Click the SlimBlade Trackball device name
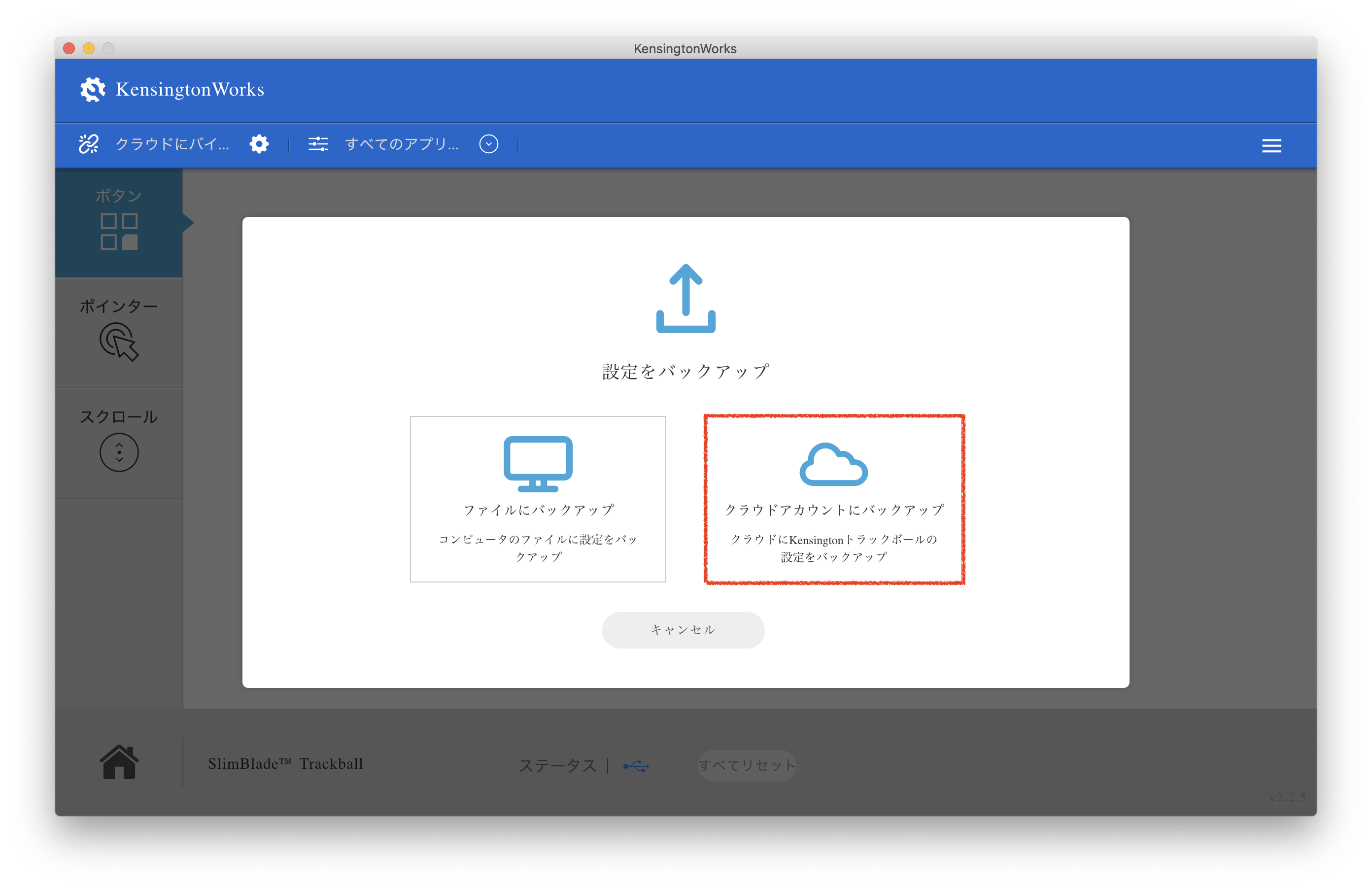The width and height of the screenshot is (1372, 889). tap(285, 764)
